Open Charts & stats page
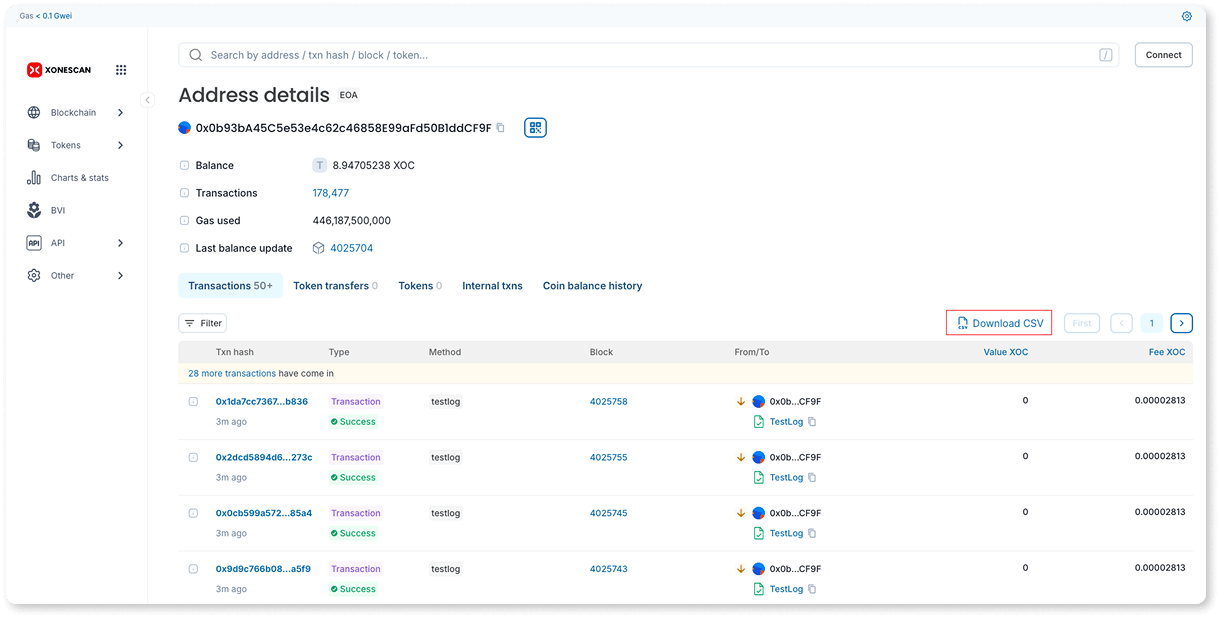The width and height of the screenshot is (1220, 618). click(79, 178)
